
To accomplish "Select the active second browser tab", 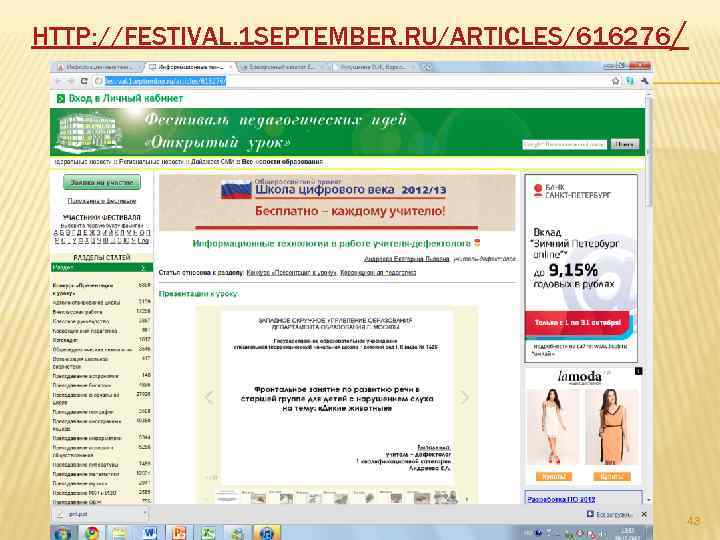I will tap(191, 67).
